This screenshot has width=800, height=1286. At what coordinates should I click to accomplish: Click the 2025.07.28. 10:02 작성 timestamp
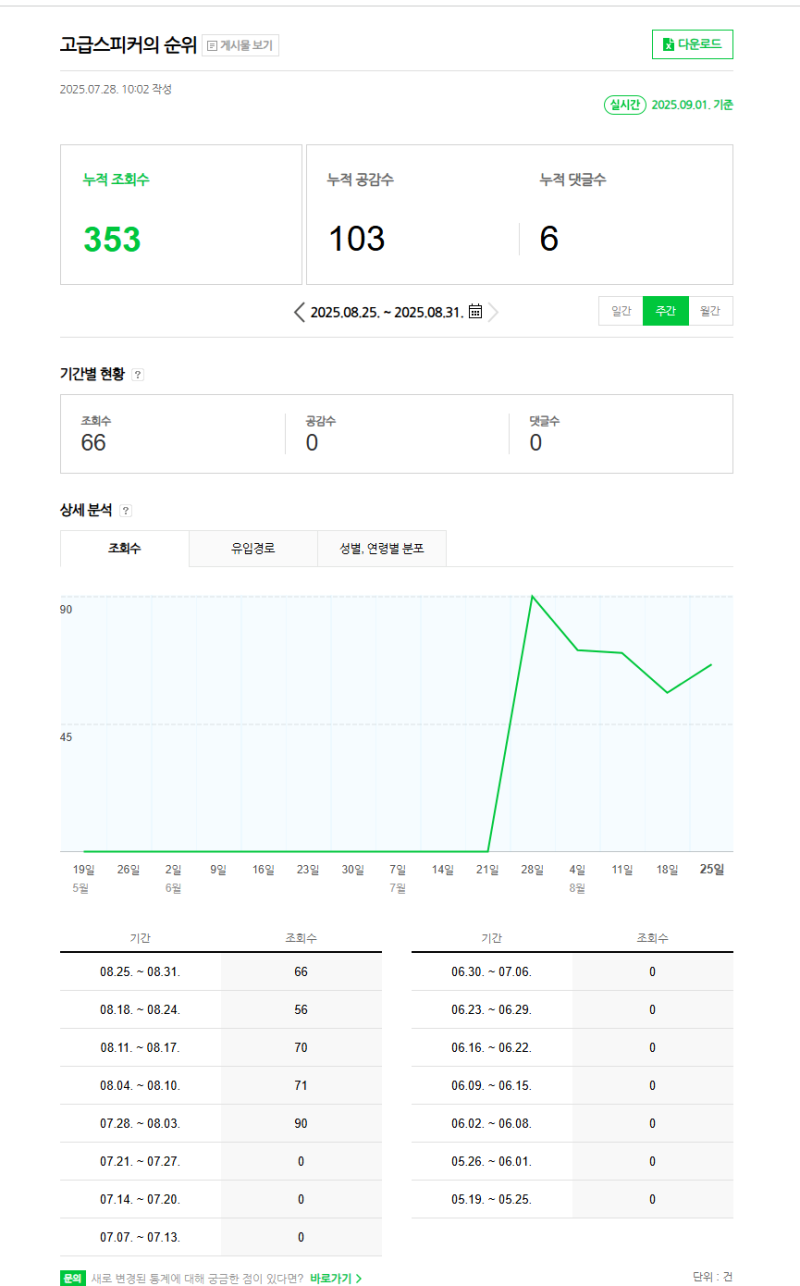point(116,89)
